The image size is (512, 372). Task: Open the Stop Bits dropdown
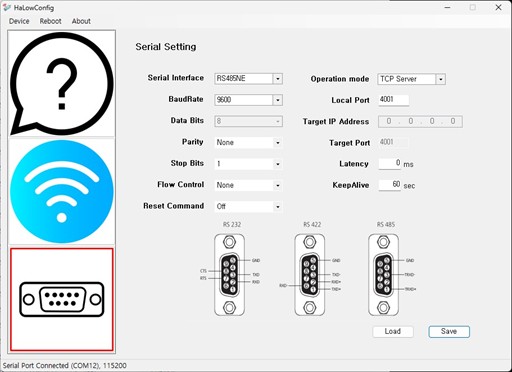point(248,164)
